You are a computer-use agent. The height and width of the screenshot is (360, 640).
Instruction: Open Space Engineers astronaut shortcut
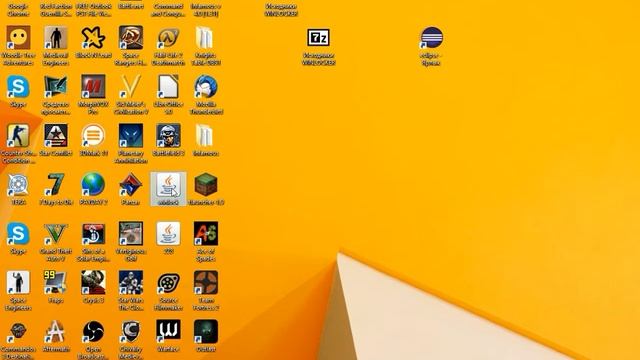coord(18,282)
